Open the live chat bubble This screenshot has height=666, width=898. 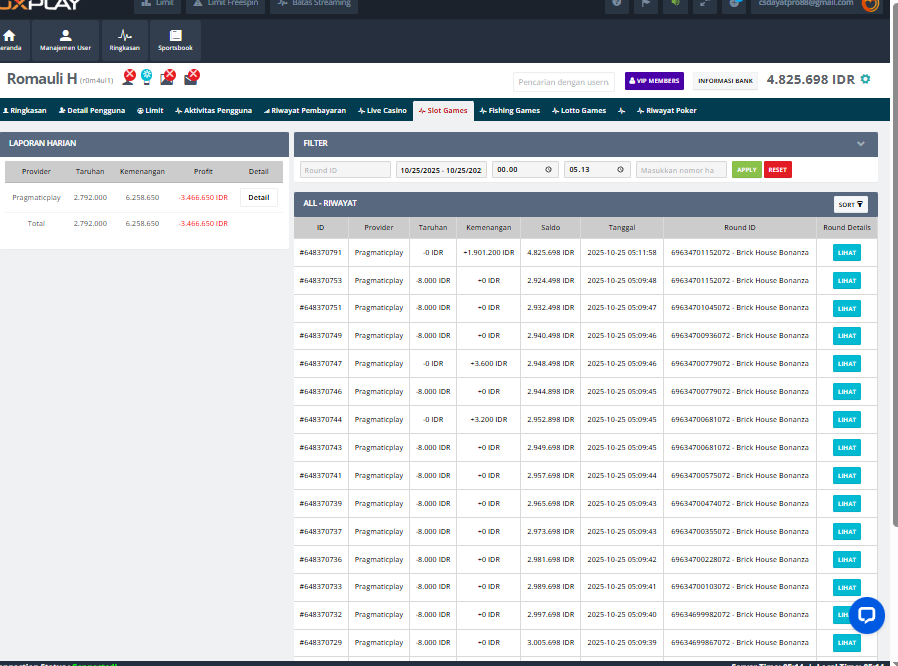click(x=867, y=615)
